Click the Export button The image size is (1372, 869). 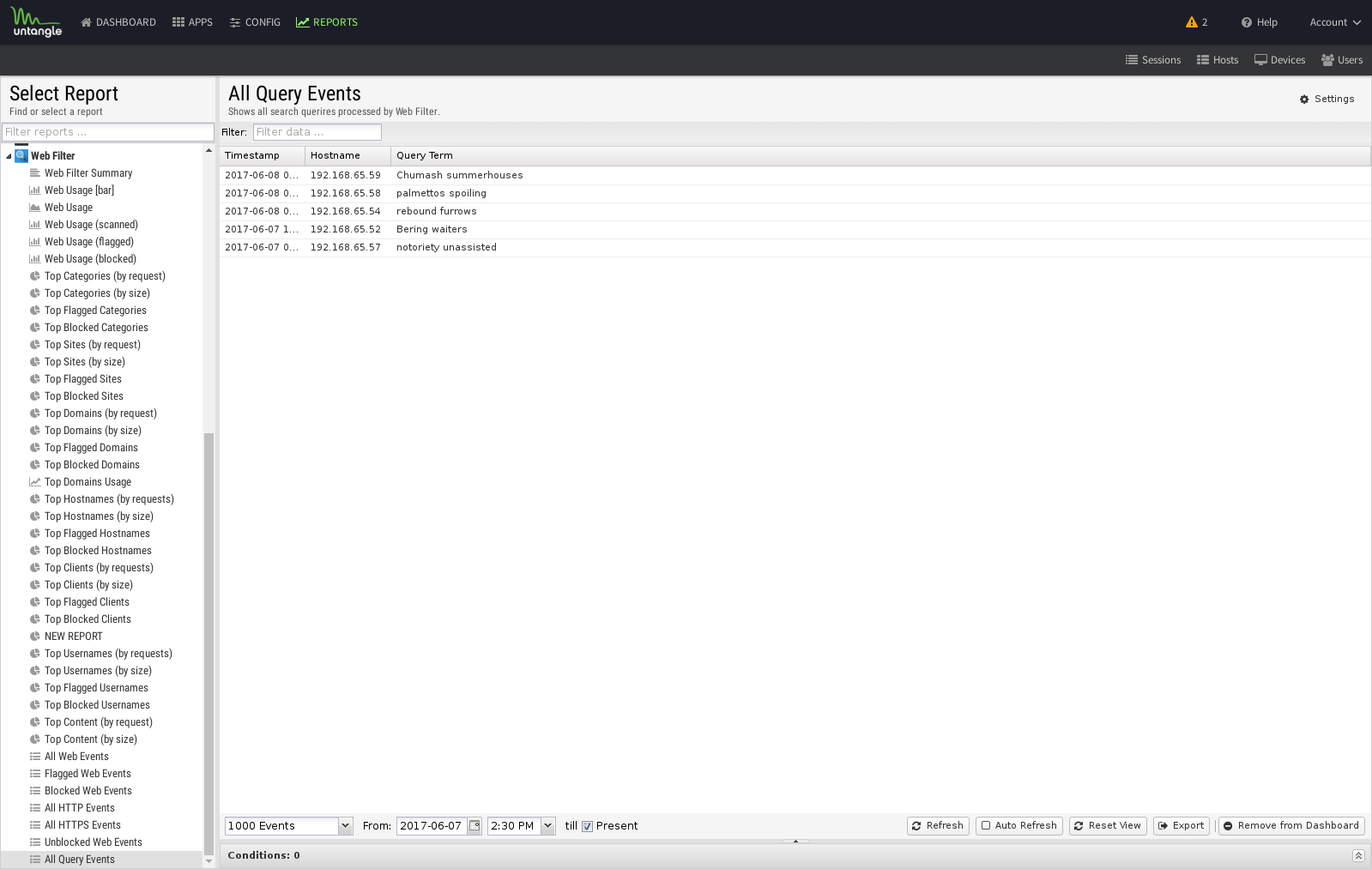coord(1181,826)
